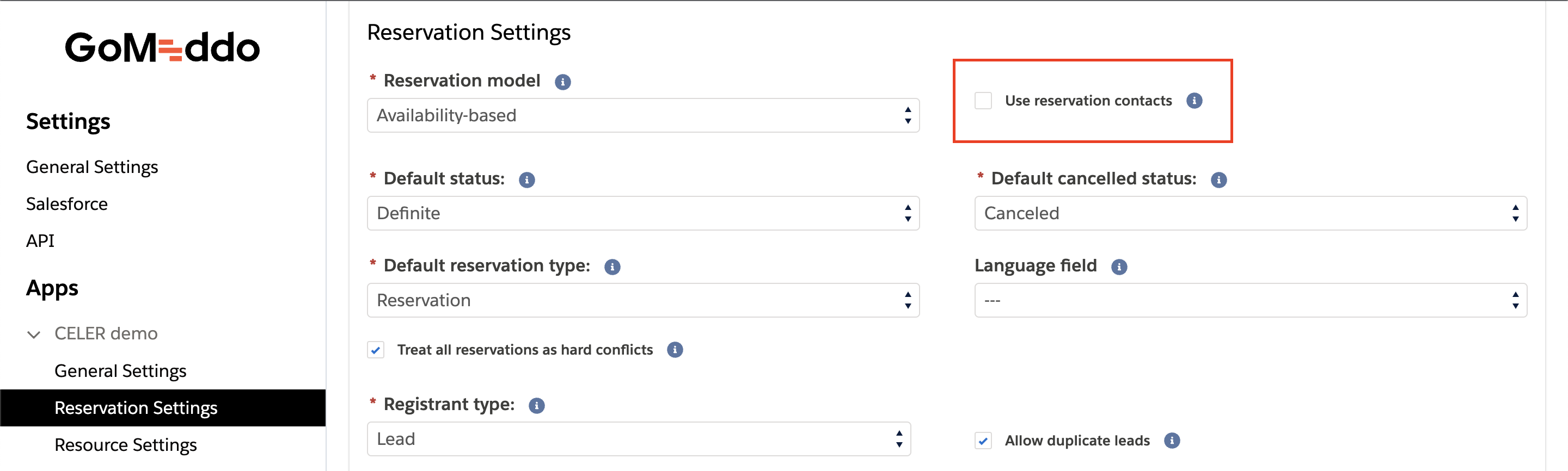Image resolution: width=1568 pixels, height=471 pixels.
Task: Navigate to the API settings page
Action: (x=40, y=240)
